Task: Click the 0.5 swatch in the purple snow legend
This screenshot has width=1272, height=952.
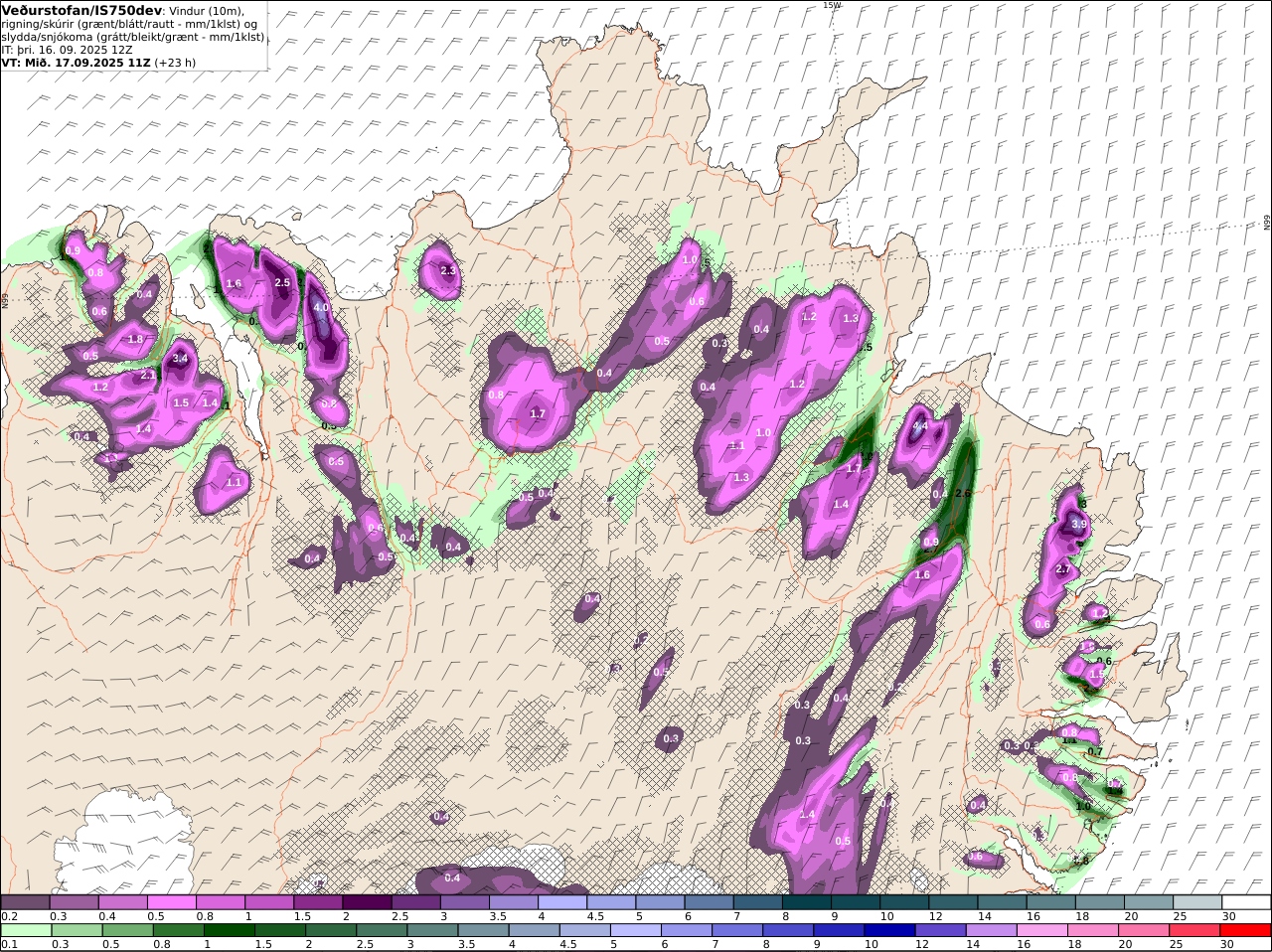Action: 171,902
